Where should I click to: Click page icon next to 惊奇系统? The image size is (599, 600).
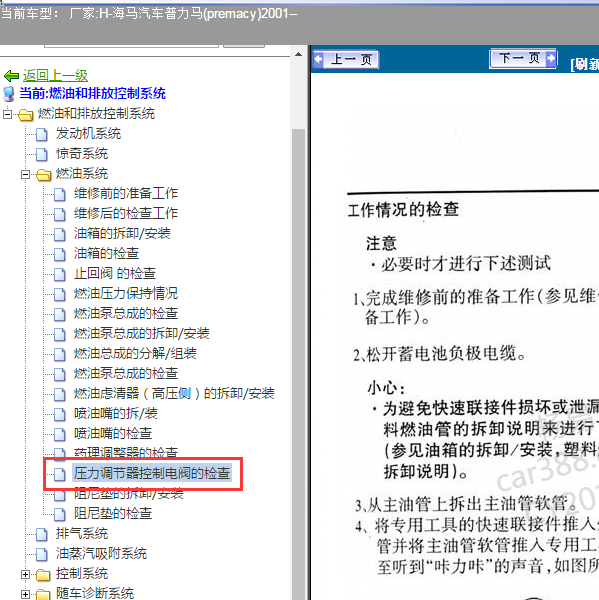[x=41, y=154]
